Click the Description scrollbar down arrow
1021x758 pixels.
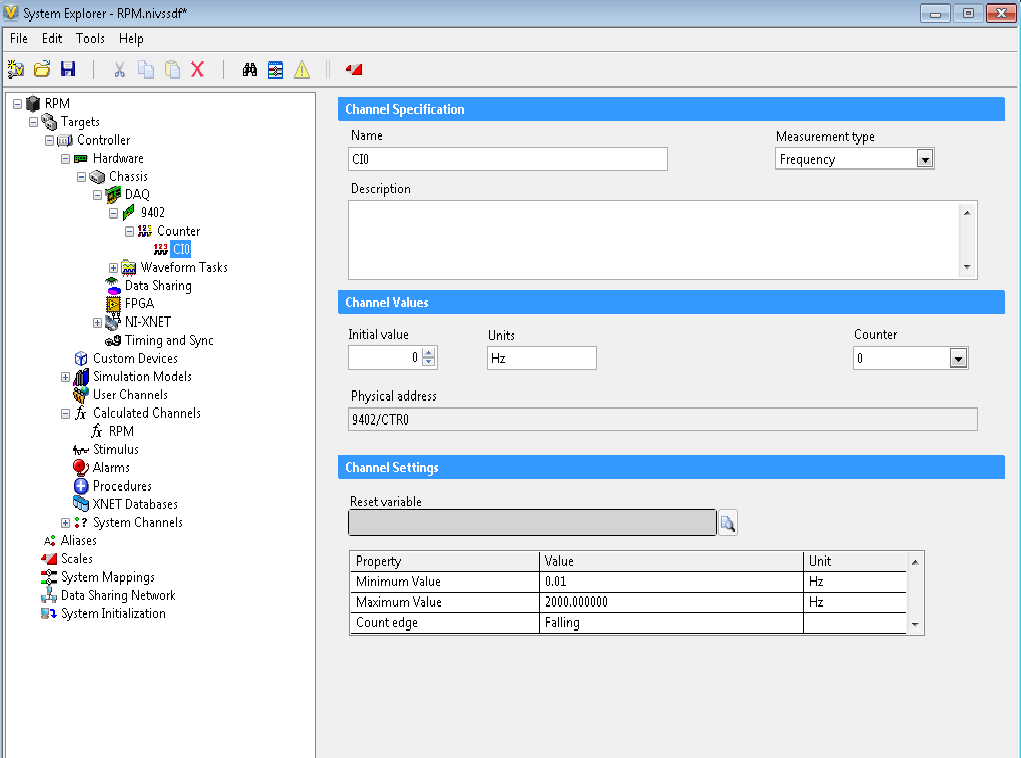click(967, 267)
